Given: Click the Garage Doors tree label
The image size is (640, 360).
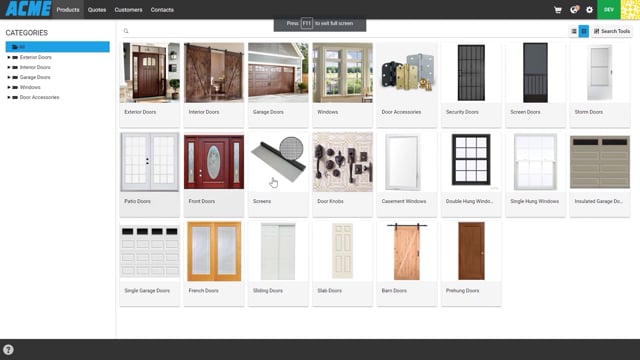Looking at the screenshot, I should coord(35,77).
